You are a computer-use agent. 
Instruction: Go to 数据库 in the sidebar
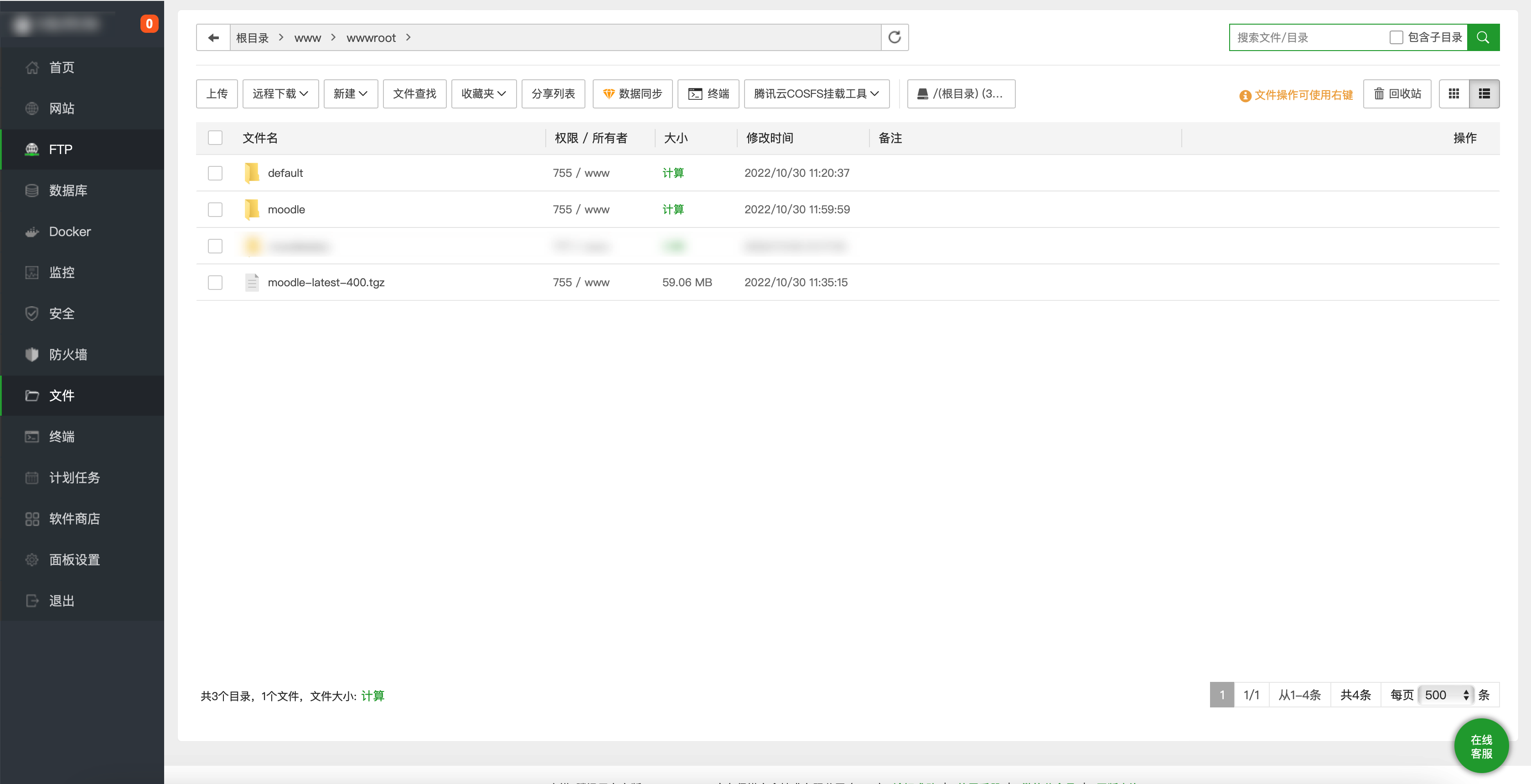pyautogui.click(x=68, y=191)
